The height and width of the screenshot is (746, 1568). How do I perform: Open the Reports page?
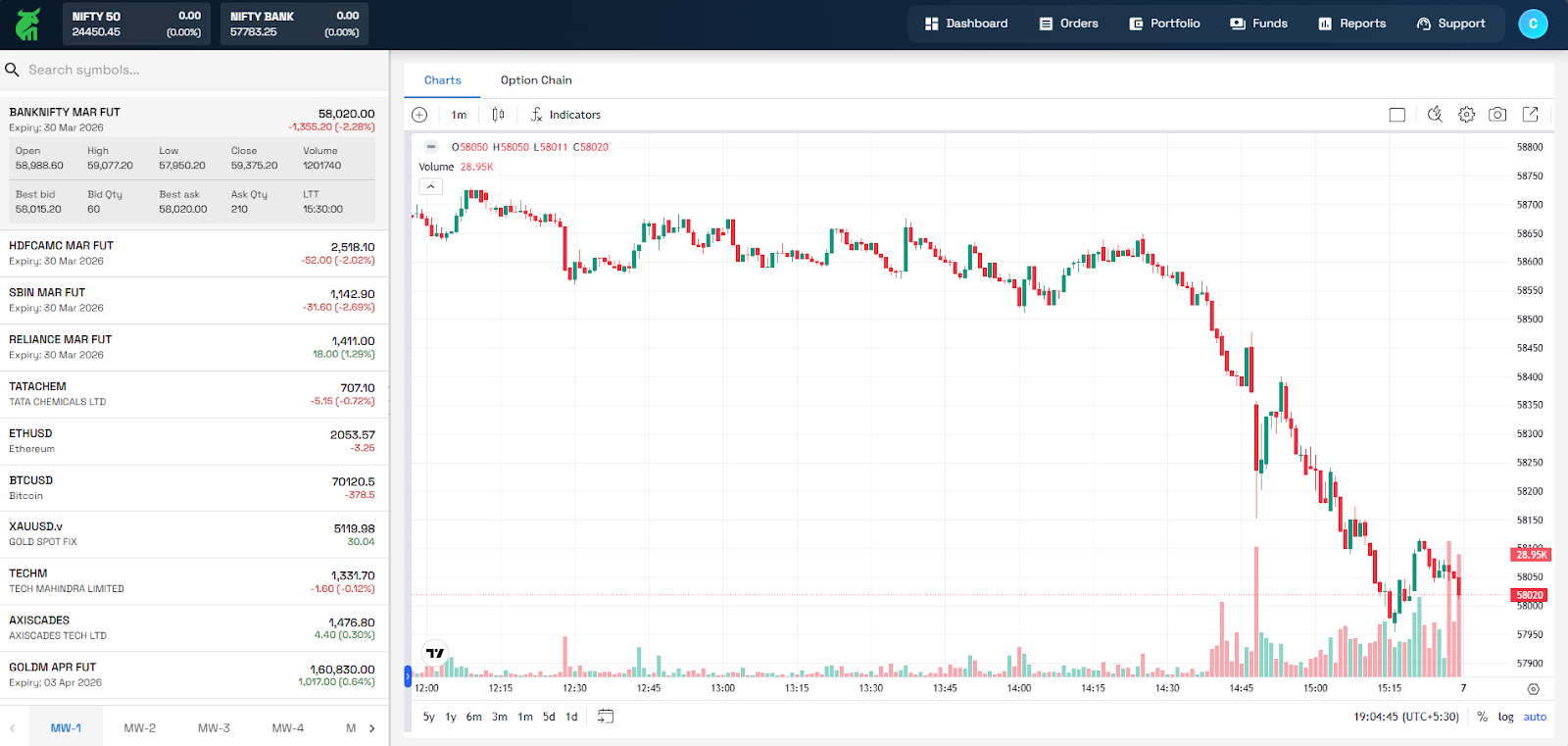[1351, 24]
